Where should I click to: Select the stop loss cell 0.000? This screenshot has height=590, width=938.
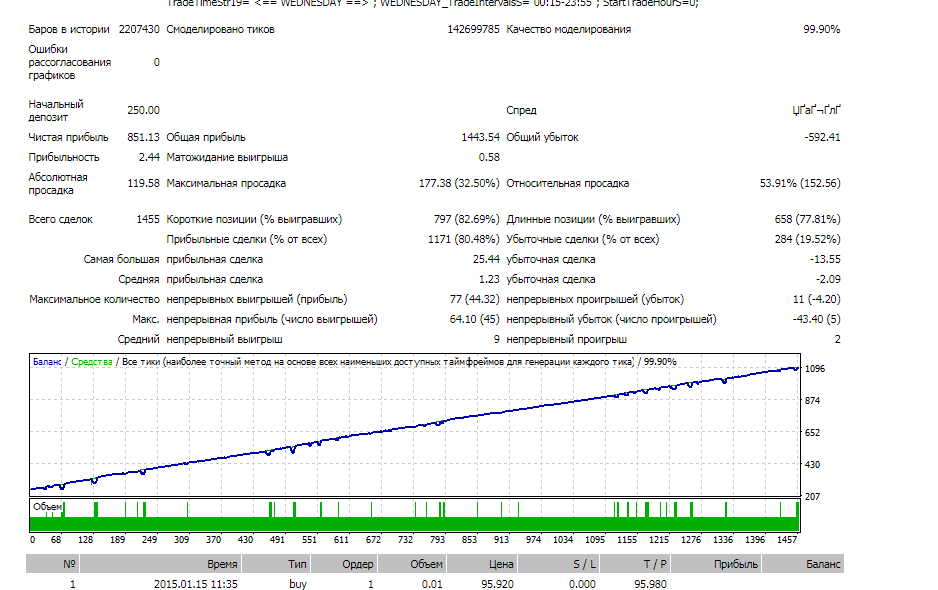582,584
